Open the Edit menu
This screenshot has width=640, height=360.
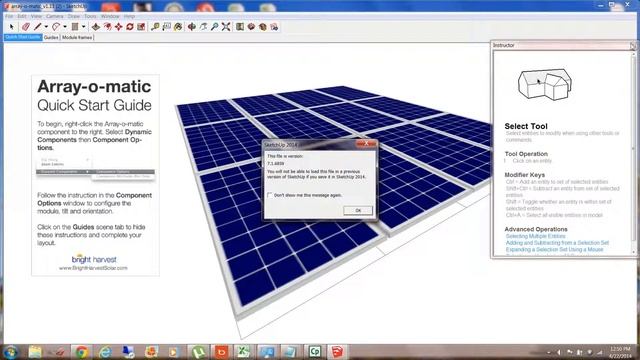22,16
